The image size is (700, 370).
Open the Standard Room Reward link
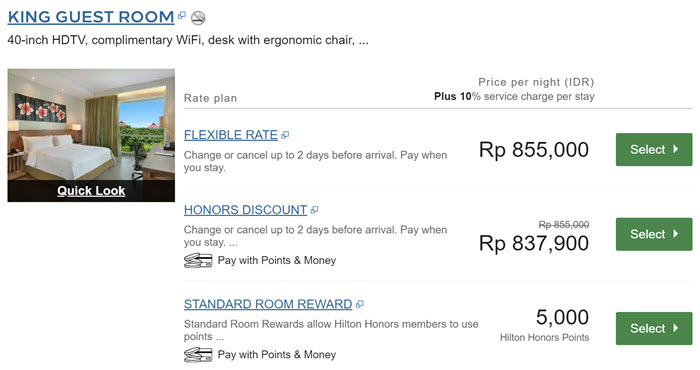pos(268,304)
